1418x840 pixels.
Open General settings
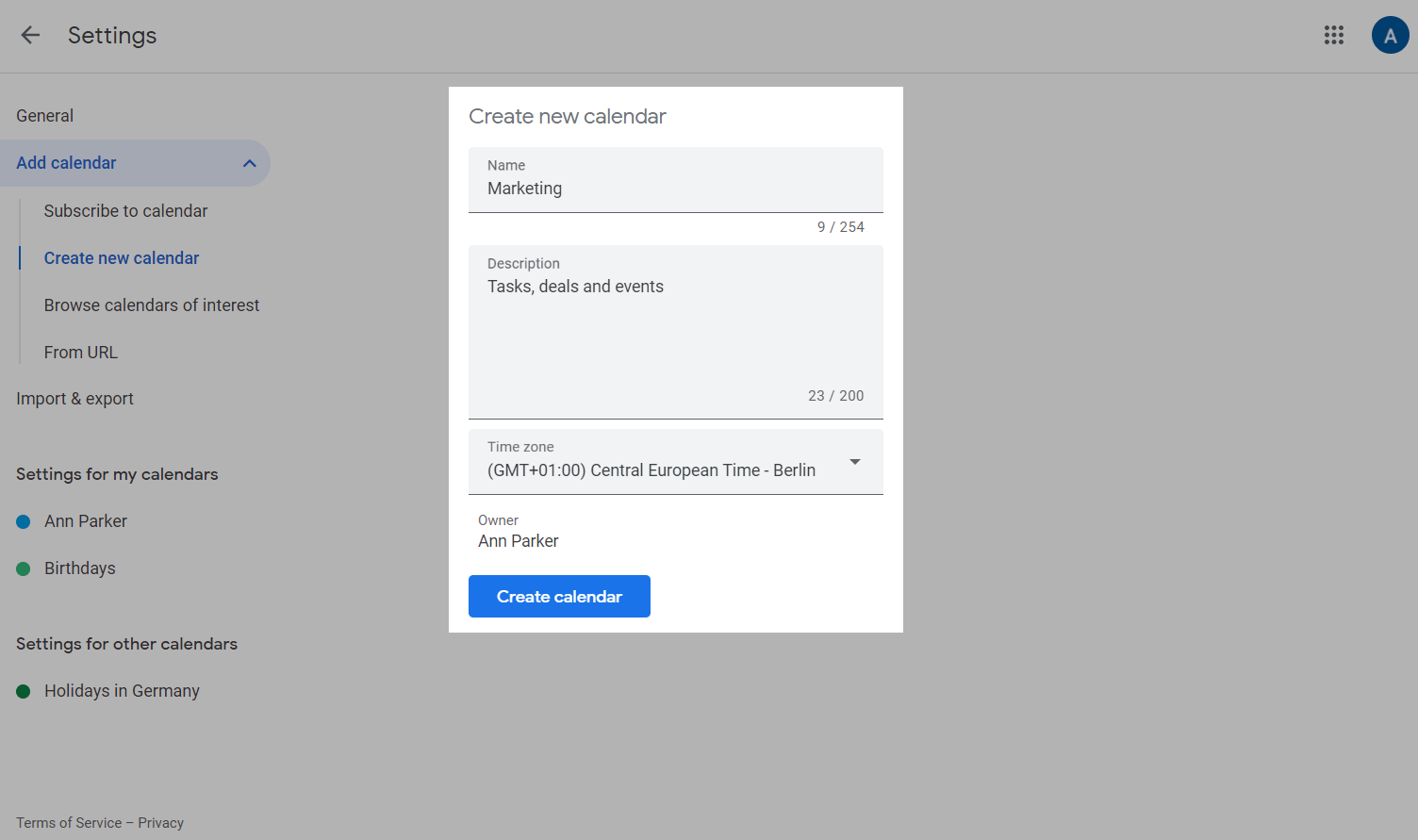tap(45, 116)
